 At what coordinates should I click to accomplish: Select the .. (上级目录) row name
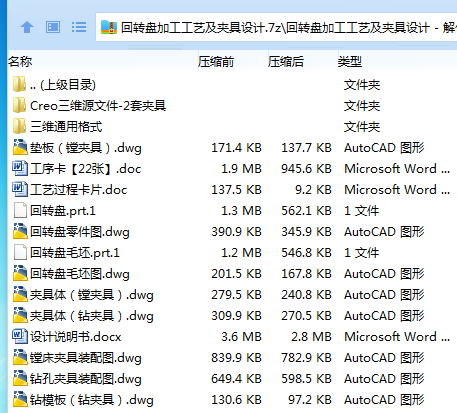point(63,85)
